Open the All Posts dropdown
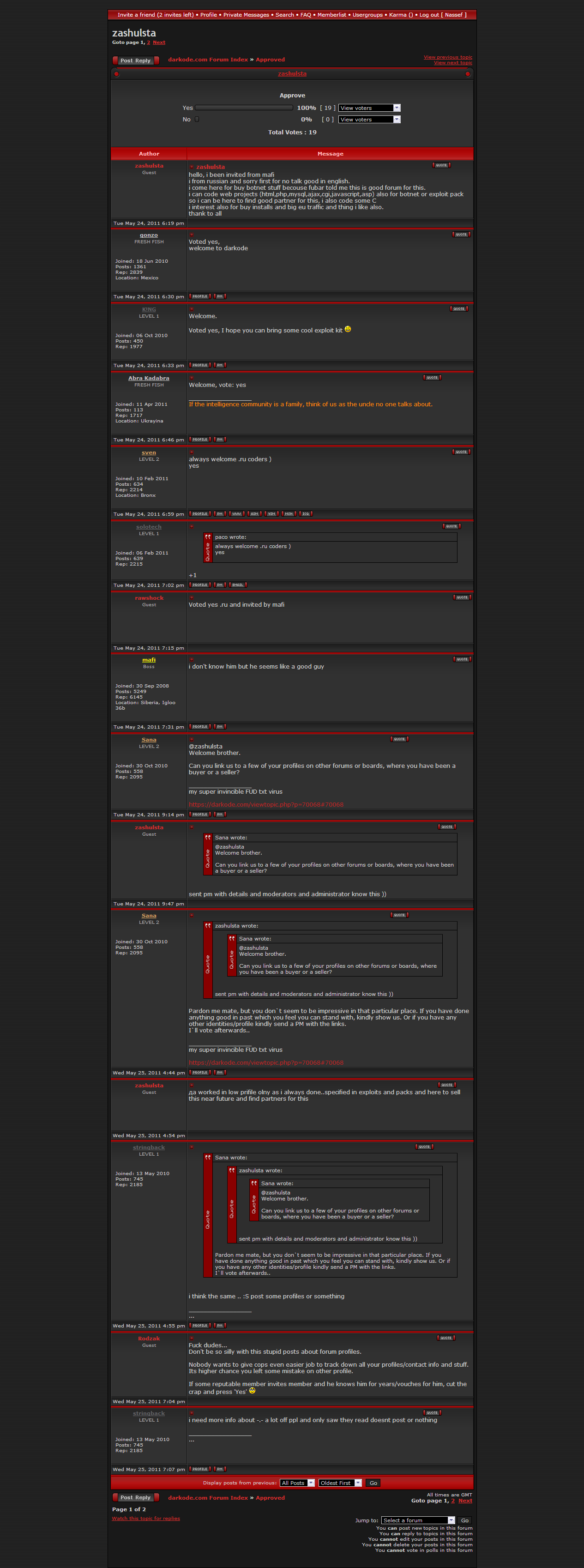 (297, 1483)
